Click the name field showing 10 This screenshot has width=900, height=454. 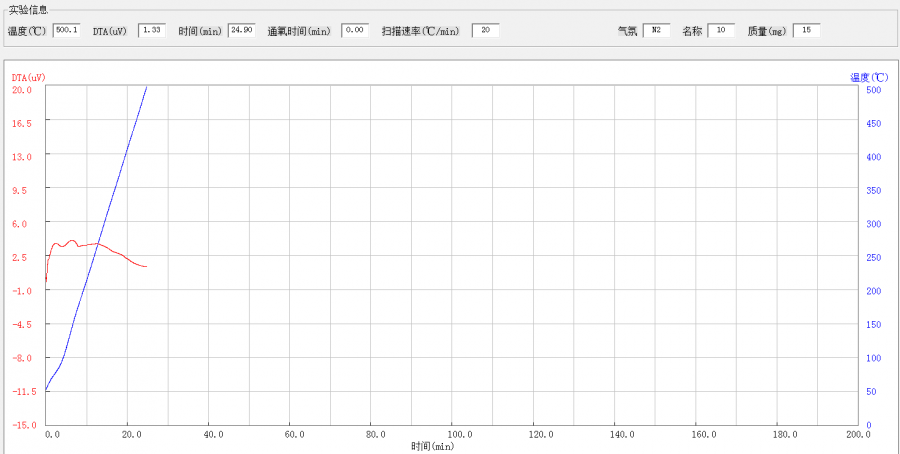point(721,30)
